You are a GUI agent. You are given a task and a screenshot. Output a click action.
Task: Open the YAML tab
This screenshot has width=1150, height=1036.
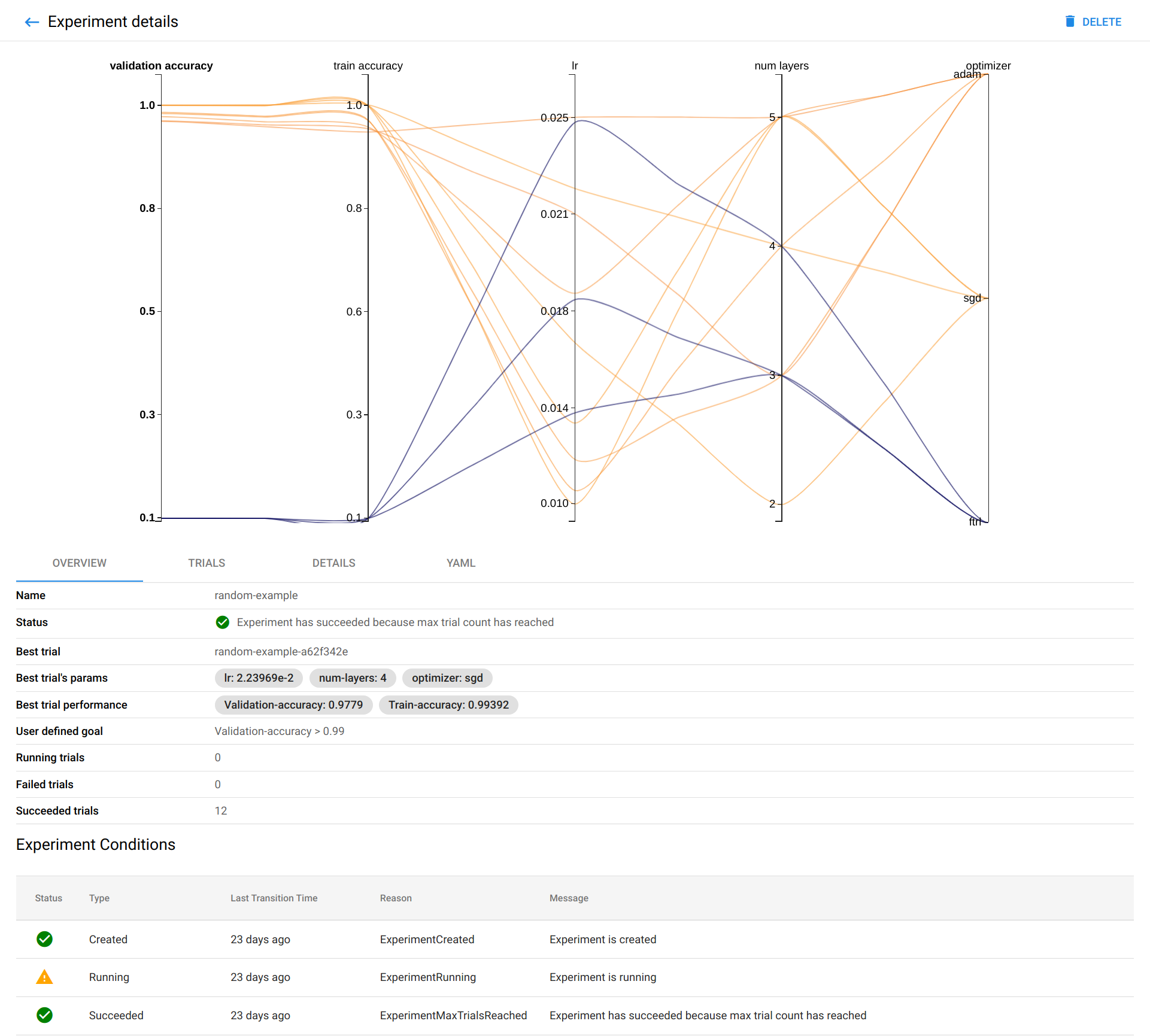[x=460, y=563]
